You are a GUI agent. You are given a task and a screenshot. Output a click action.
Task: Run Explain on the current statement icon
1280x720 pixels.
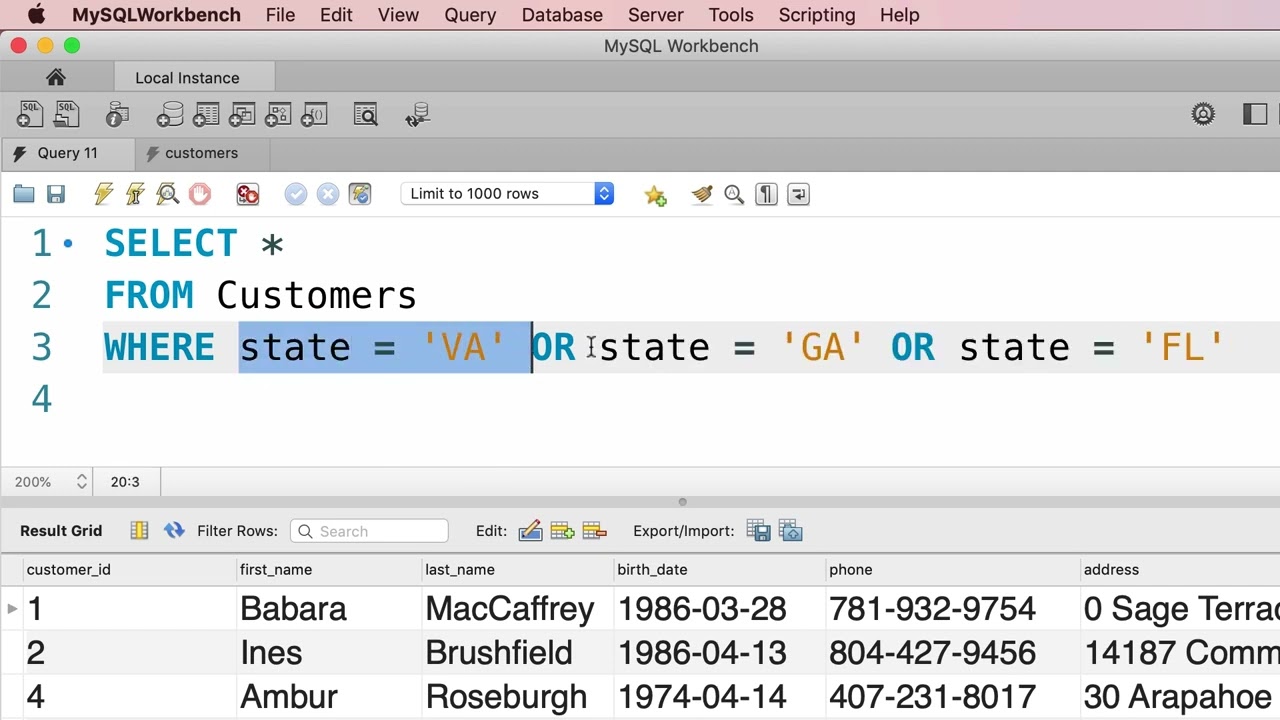point(167,194)
